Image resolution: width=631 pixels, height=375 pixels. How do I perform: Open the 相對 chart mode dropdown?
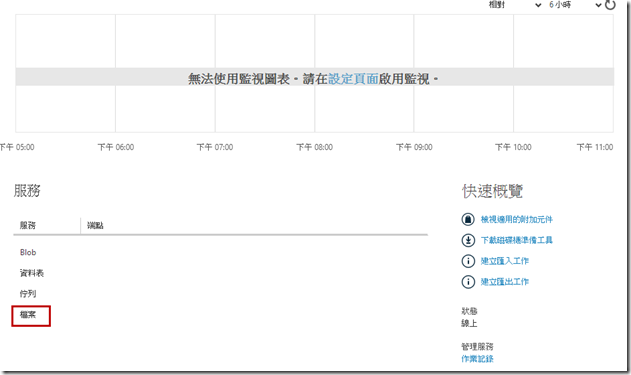(x=515, y=5)
